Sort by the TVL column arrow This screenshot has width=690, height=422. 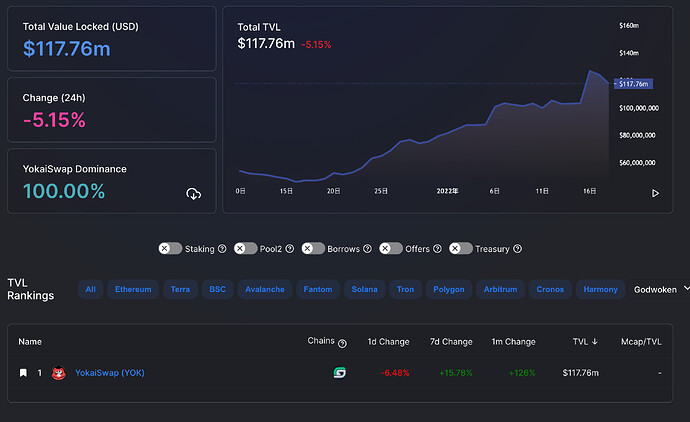595,341
